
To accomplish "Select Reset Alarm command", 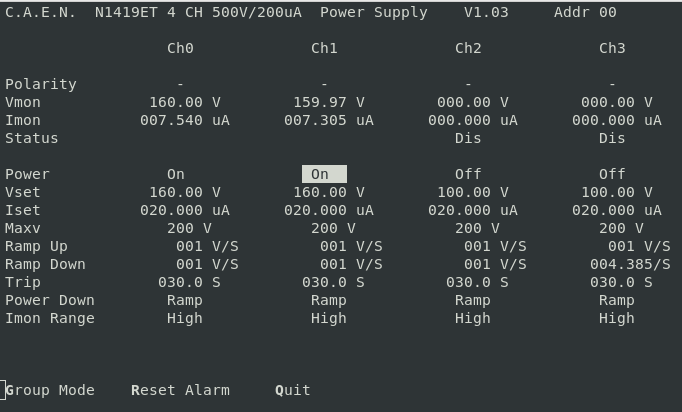I will pos(180,390).
